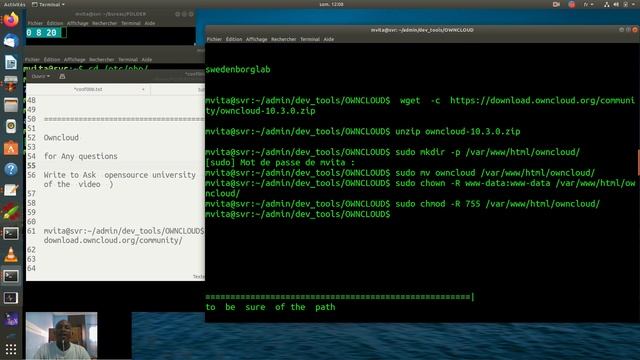
Task: Open the fr keyboard layout dropdown
Action: [588, 4]
